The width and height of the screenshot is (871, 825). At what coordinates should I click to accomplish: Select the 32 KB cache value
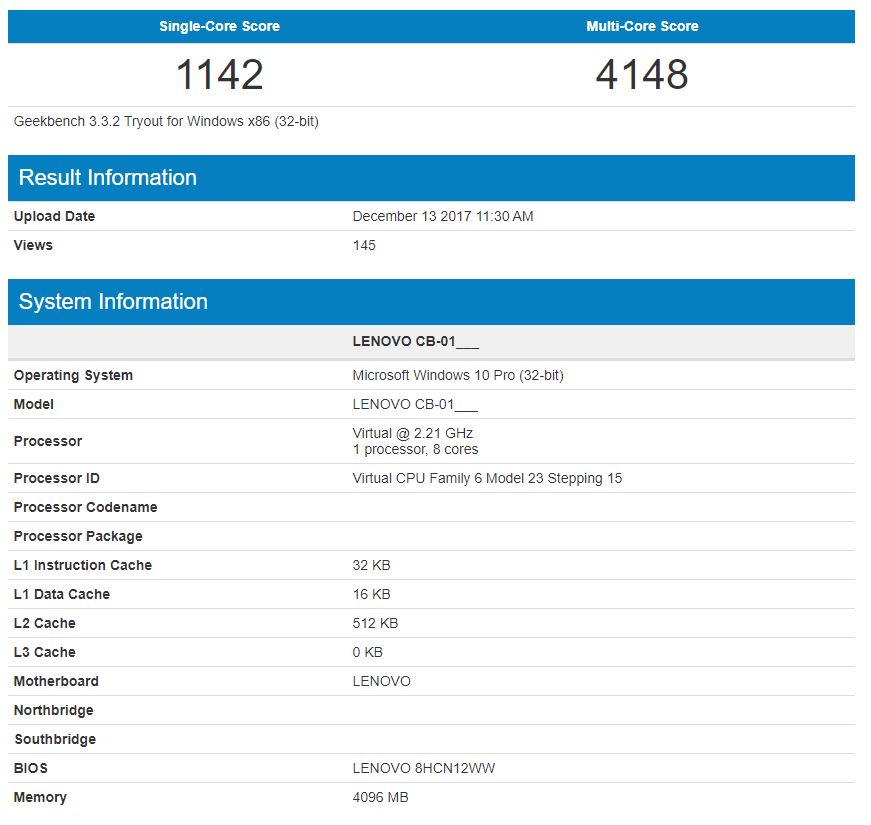point(371,565)
